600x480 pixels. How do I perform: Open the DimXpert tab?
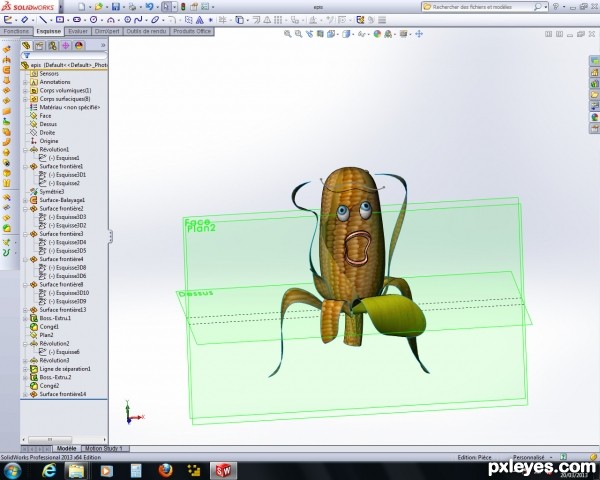(x=107, y=31)
